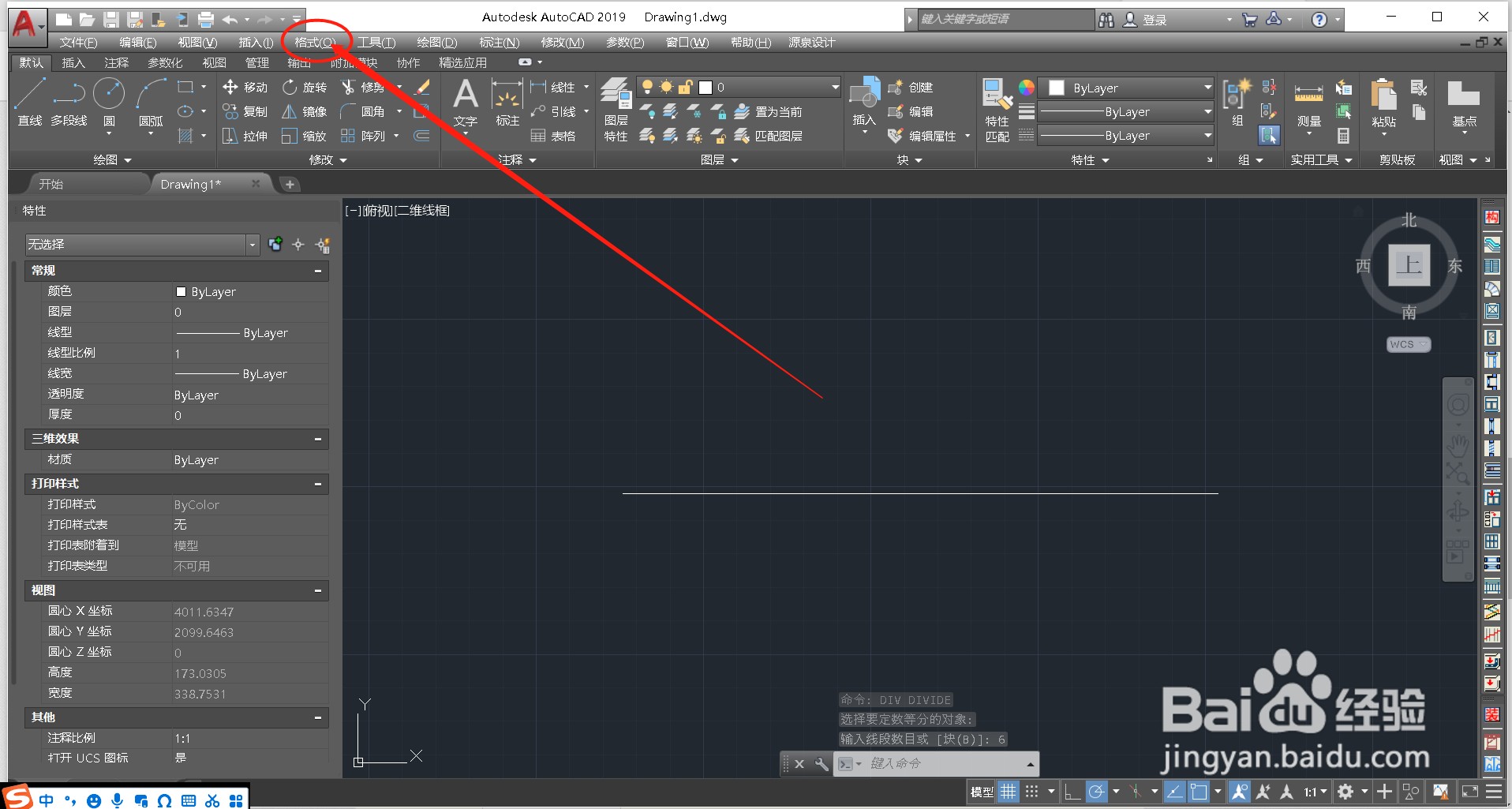Screen dimensions: 1512x809
Task: Click the WCS coordinate system button
Action: [1408, 345]
